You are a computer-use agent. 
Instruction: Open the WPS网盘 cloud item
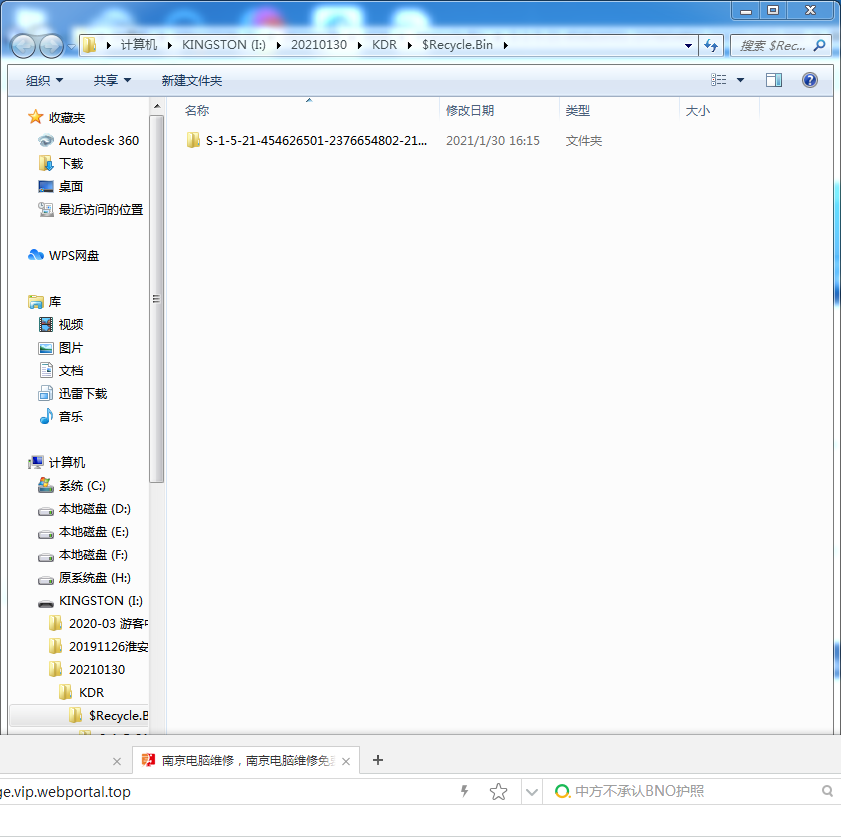(x=73, y=255)
